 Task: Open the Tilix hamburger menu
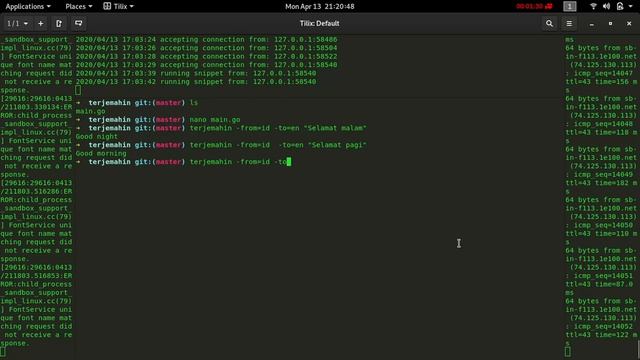tap(569, 24)
